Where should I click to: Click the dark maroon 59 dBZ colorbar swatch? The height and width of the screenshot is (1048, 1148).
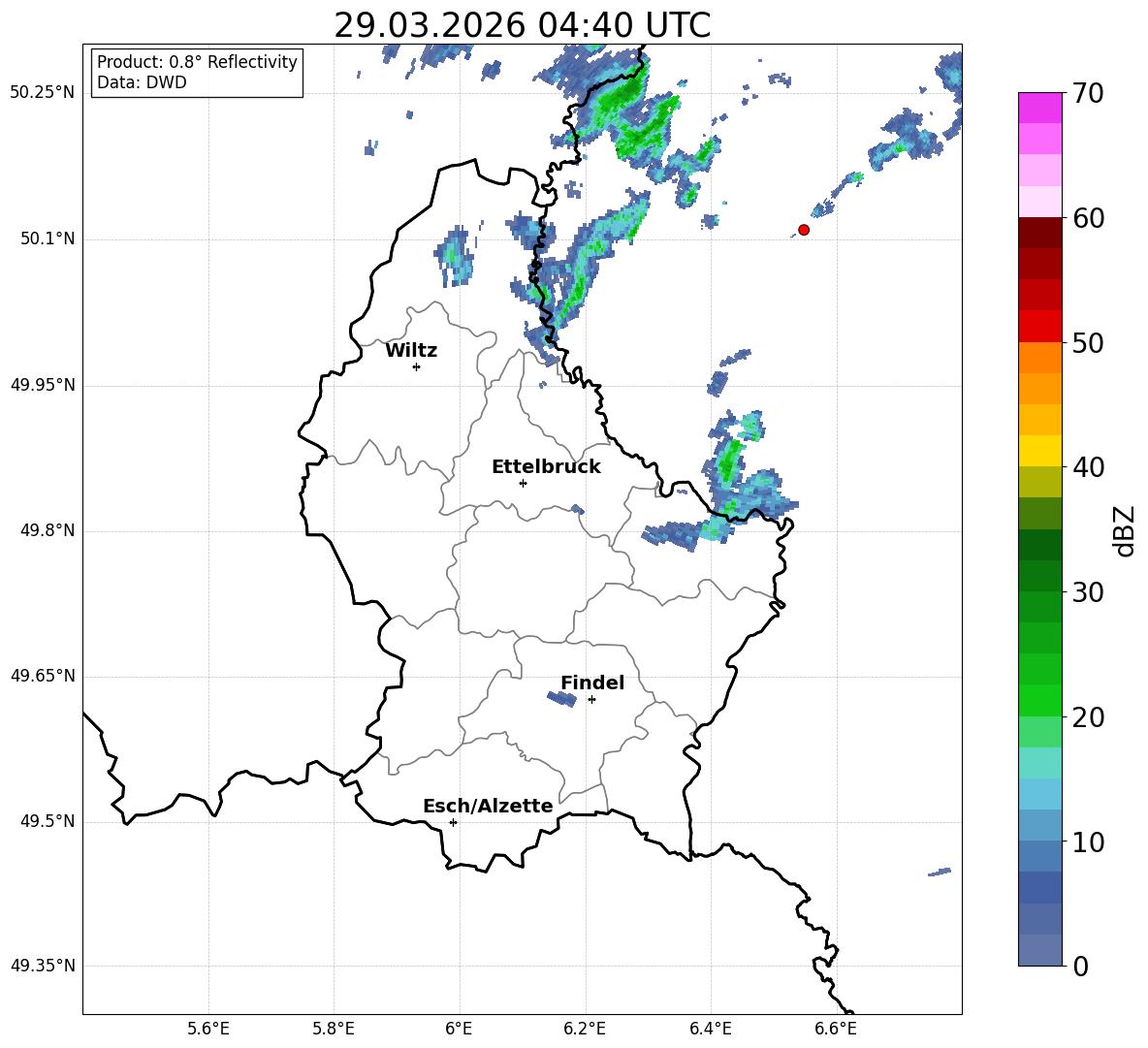pos(1040,233)
